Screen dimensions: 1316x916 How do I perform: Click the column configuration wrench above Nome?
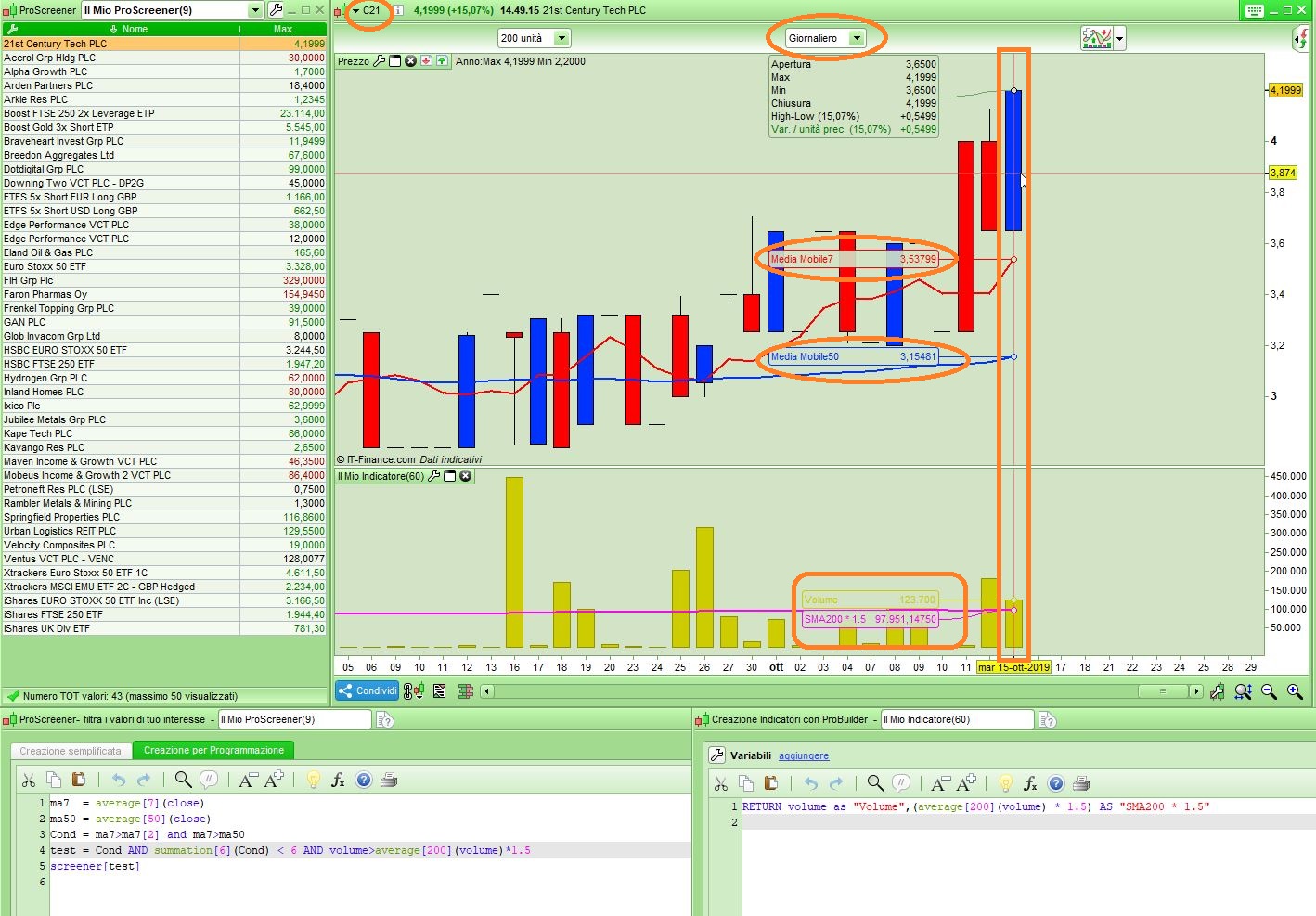(x=12, y=30)
